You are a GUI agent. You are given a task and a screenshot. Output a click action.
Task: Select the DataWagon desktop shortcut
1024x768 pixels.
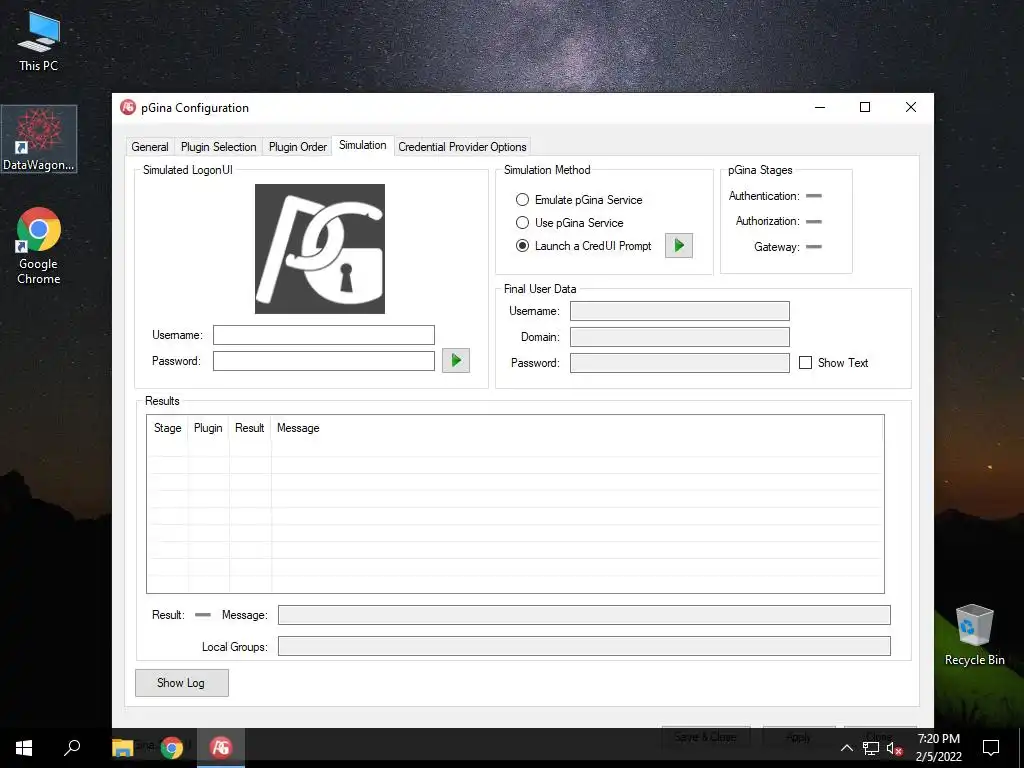[x=39, y=139]
